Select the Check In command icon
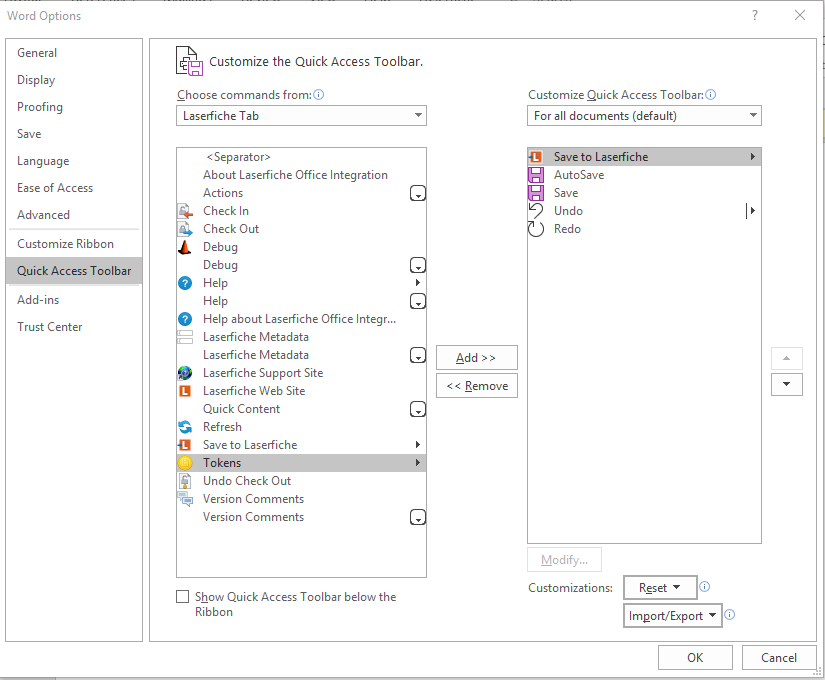The width and height of the screenshot is (825, 680). pyautogui.click(x=185, y=211)
